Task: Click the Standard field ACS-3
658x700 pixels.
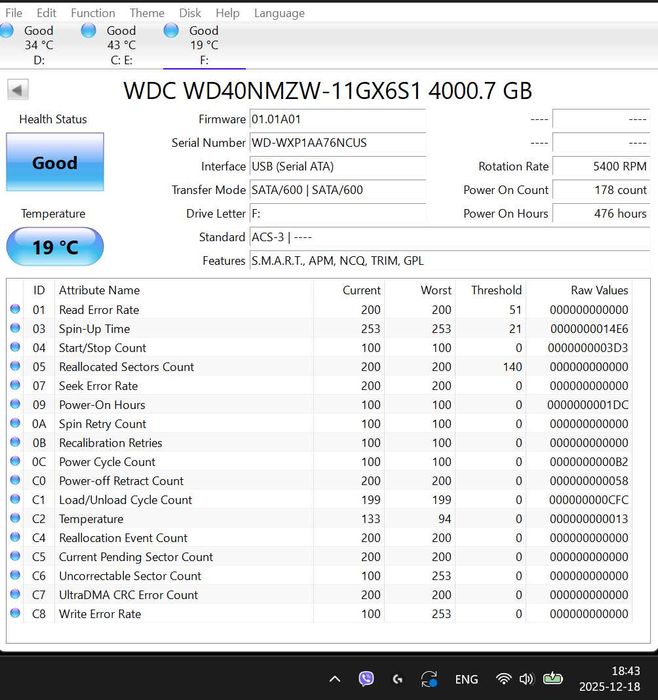Action: pyautogui.click(x=450, y=237)
